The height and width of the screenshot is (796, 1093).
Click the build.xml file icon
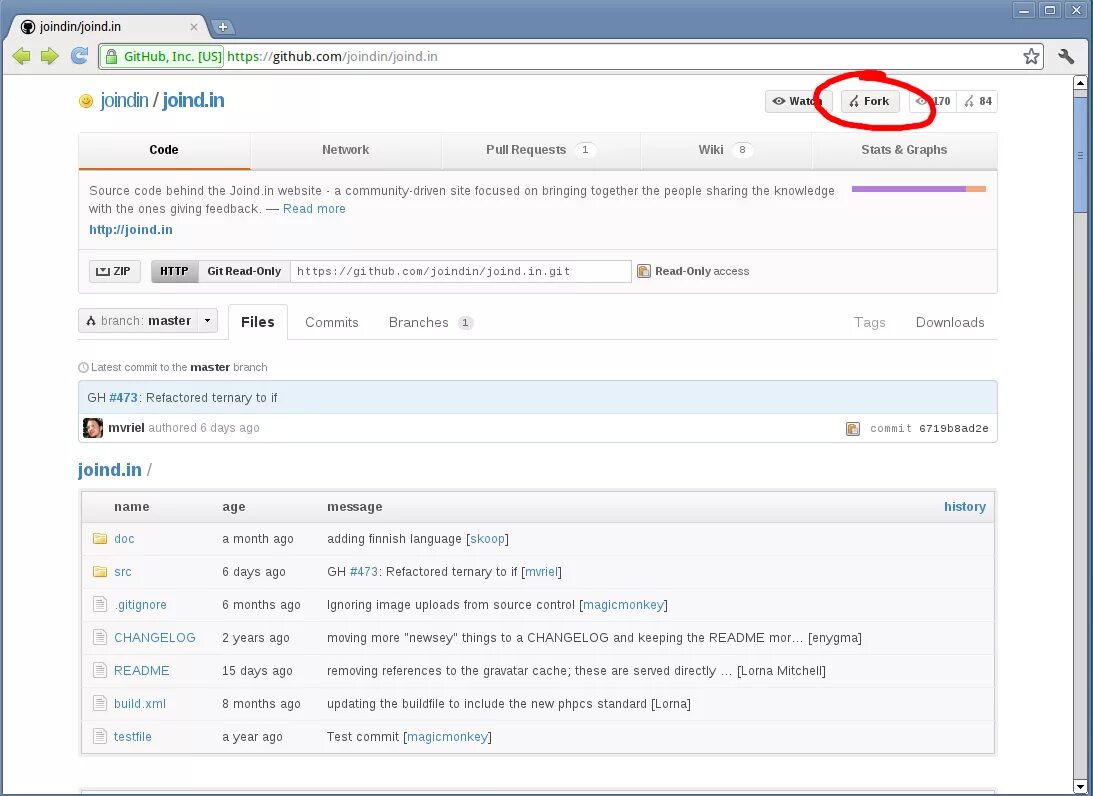100,703
